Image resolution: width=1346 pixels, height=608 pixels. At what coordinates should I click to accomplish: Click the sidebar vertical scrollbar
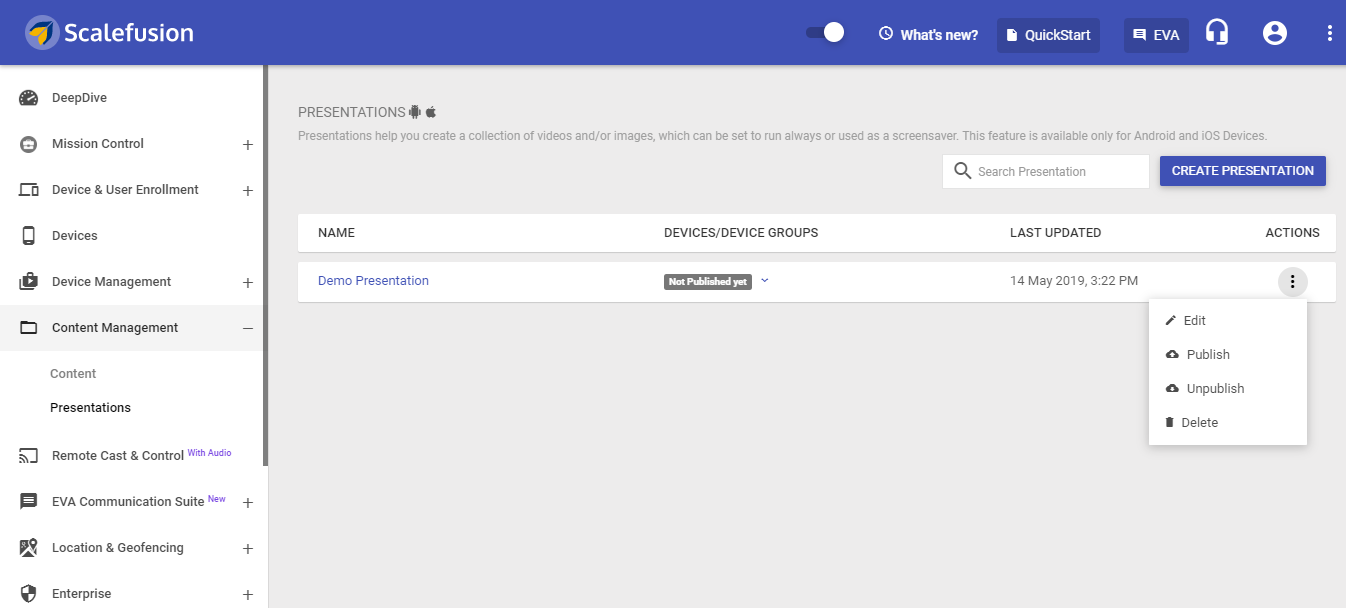266,266
